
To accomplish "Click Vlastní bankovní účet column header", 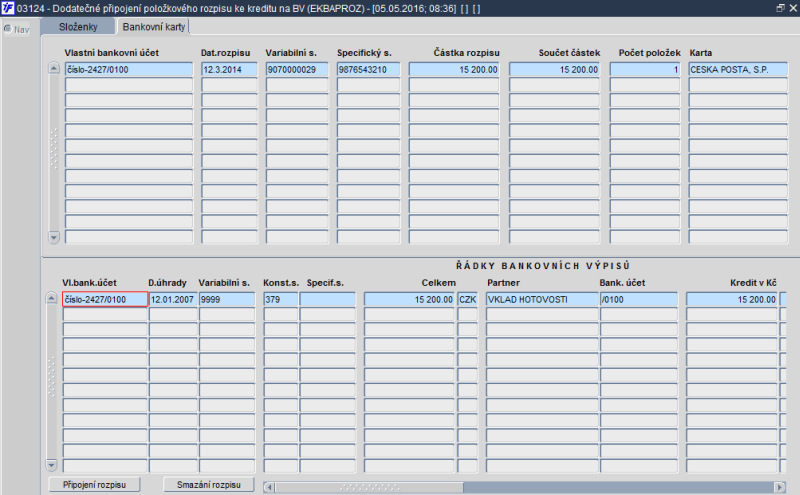I will 111,53.
